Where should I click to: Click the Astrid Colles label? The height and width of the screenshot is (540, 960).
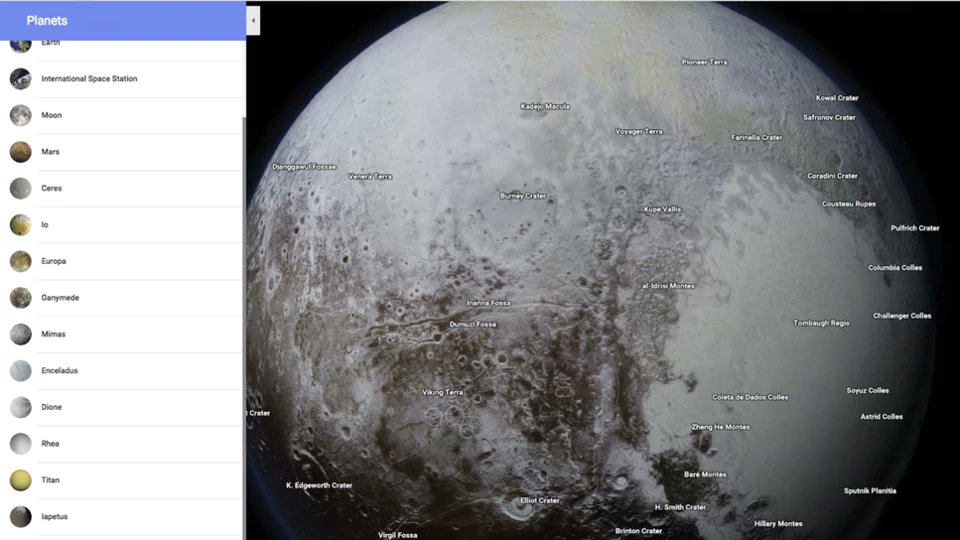[x=882, y=417]
